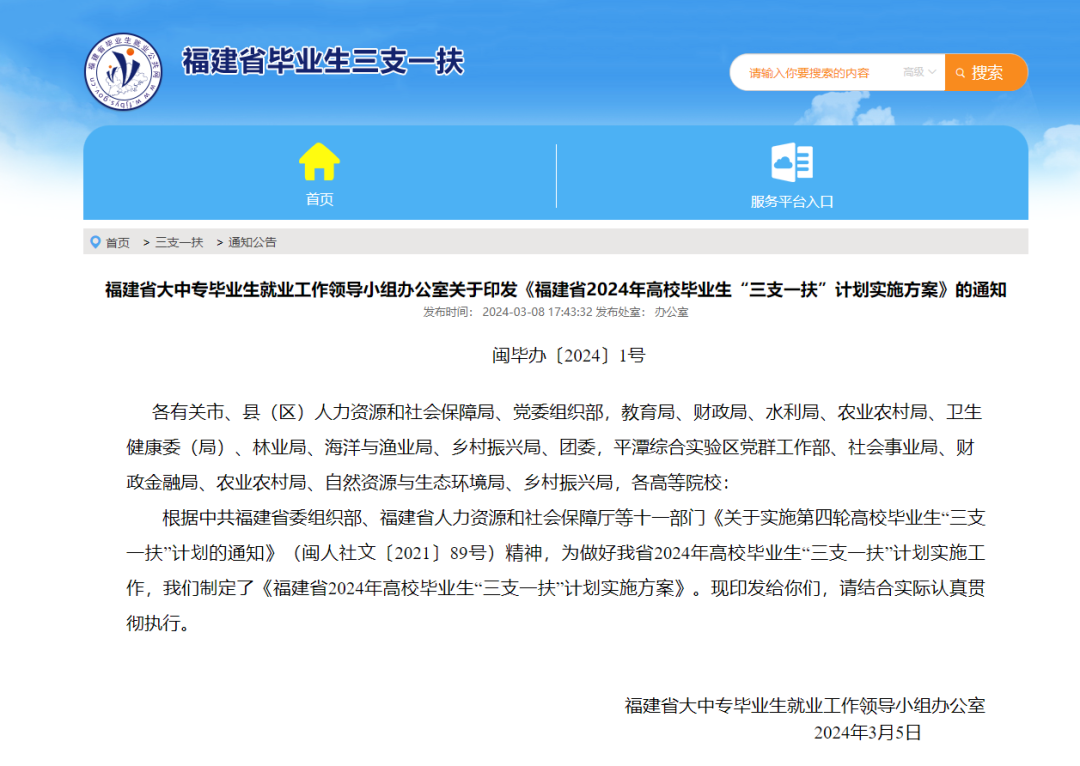1080x766 pixels.
Task: Click the magnifier icon in the search button
Action: (x=960, y=72)
